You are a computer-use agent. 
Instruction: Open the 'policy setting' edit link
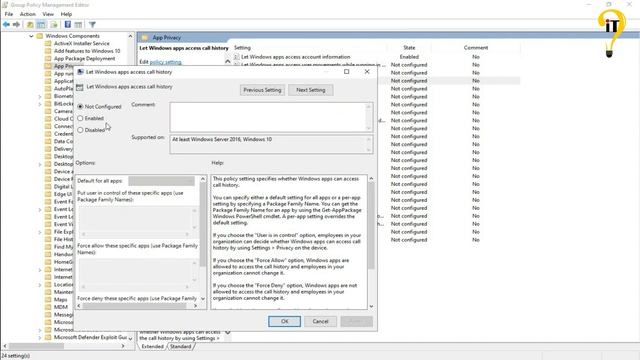click(x=165, y=62)
